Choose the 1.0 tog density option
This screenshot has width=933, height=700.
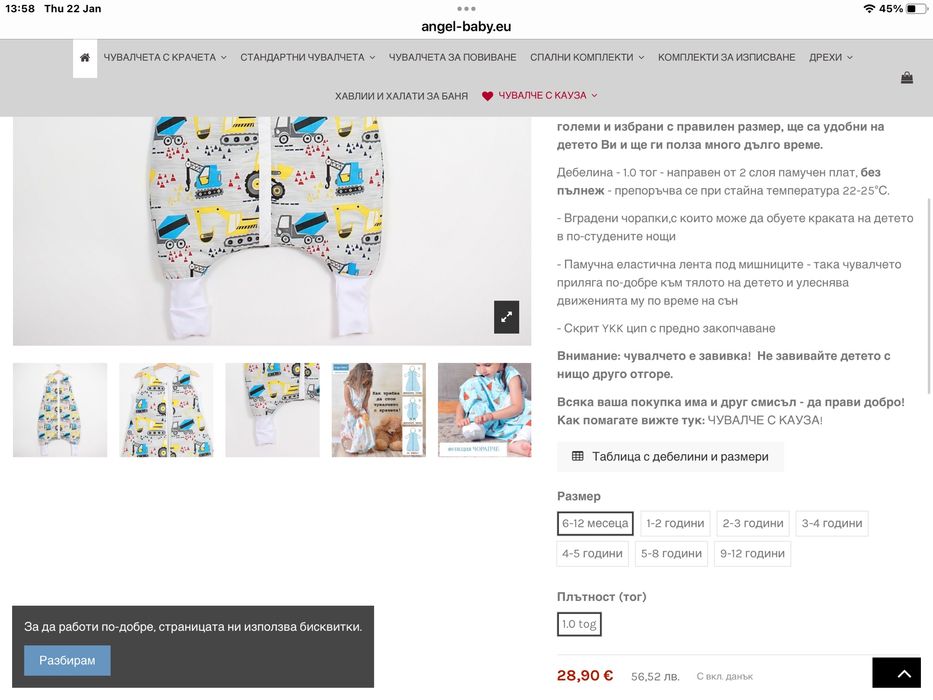tap(579, 624)
